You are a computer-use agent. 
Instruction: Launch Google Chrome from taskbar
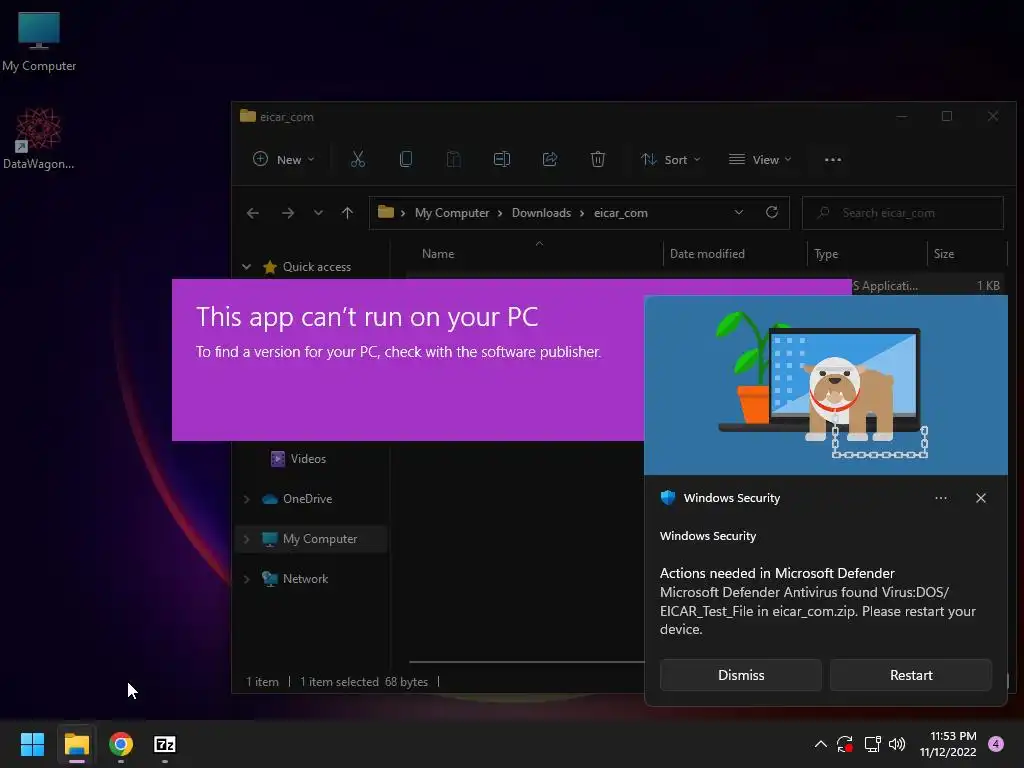point(121,744)
